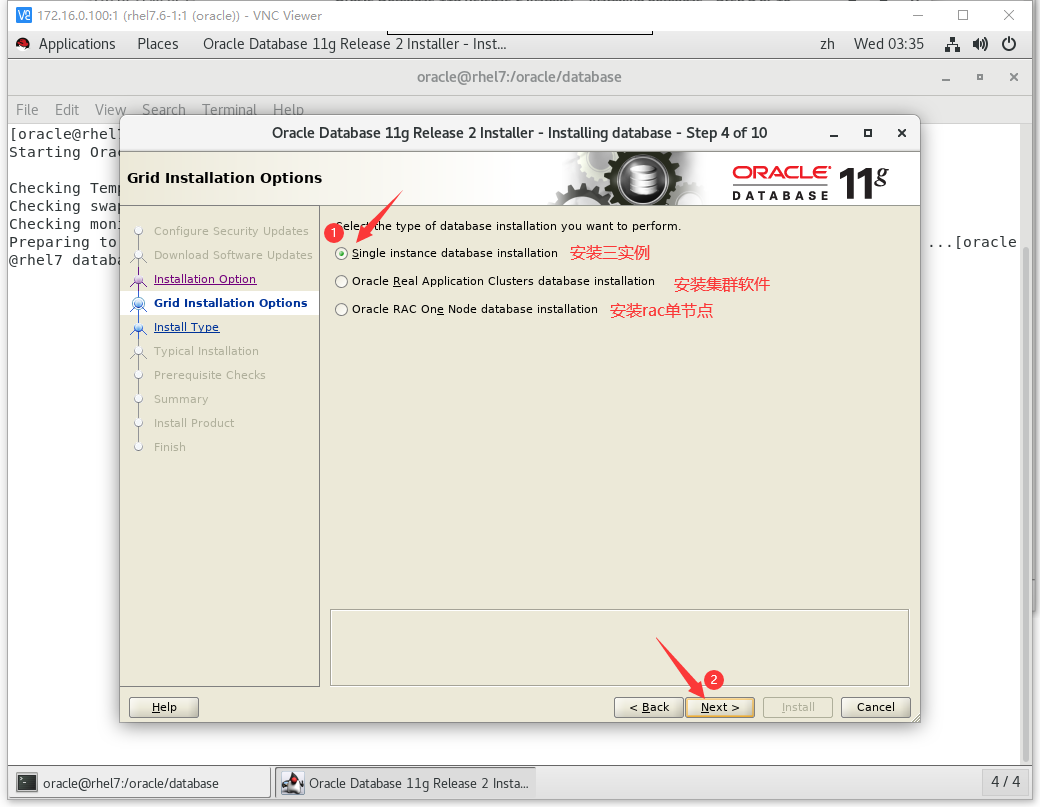The width and height of the screenshot is (1040, 807).
Task: Click the VNC Viewer logo icon
Action: pos(24,15)
